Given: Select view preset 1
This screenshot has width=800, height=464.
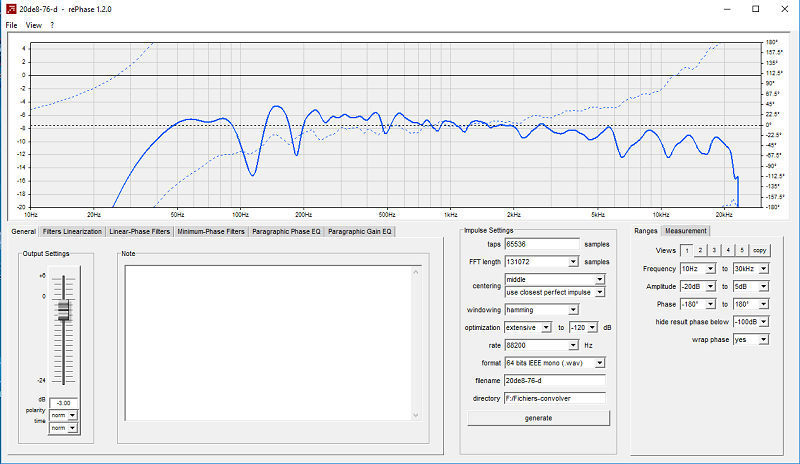Looking at the screenshot, I should pos(687,251).
